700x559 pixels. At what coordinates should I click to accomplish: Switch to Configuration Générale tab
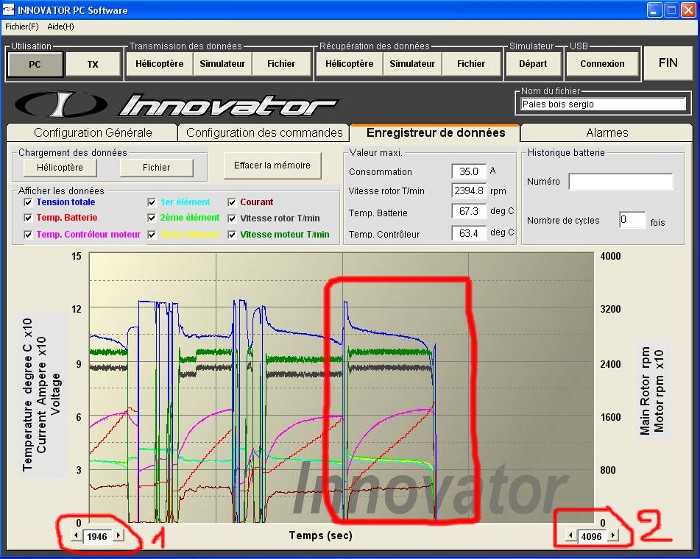click(93, 133)
